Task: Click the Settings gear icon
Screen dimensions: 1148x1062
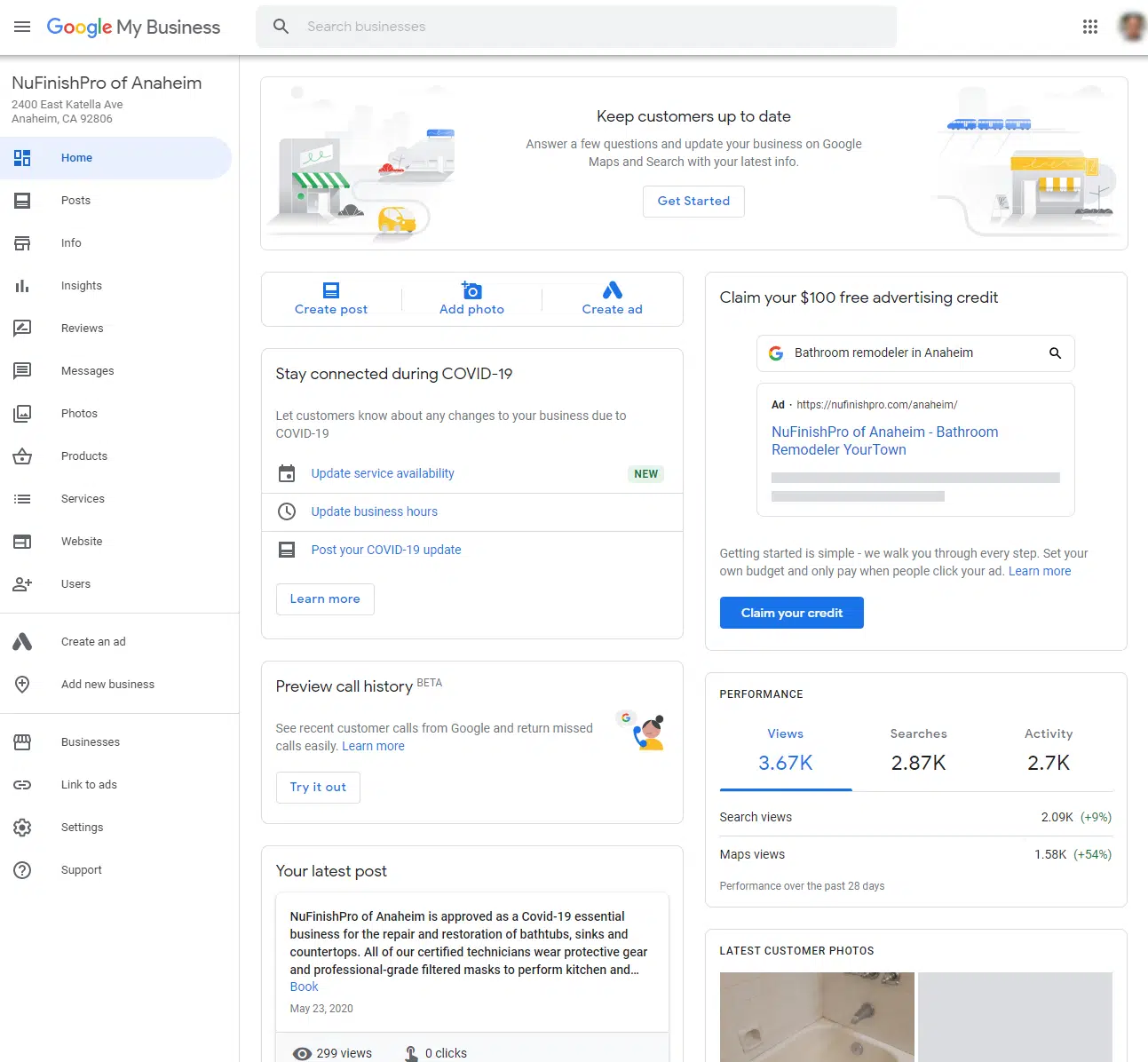Action: point(22,828)
